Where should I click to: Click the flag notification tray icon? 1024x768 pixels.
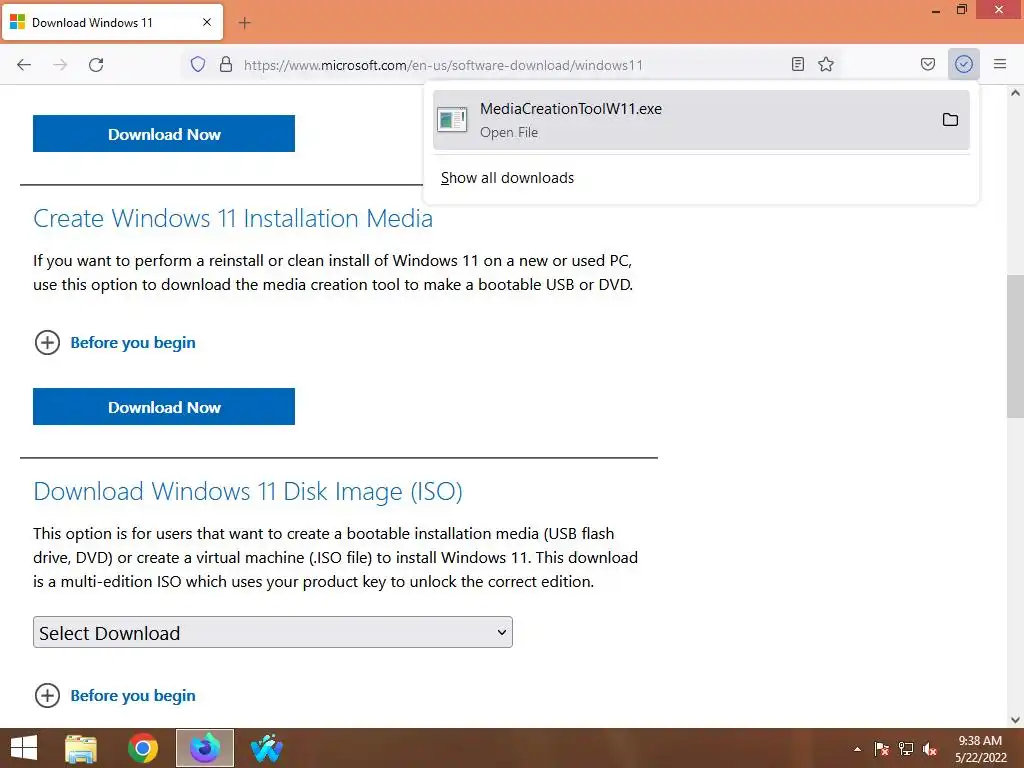(882, 749)
